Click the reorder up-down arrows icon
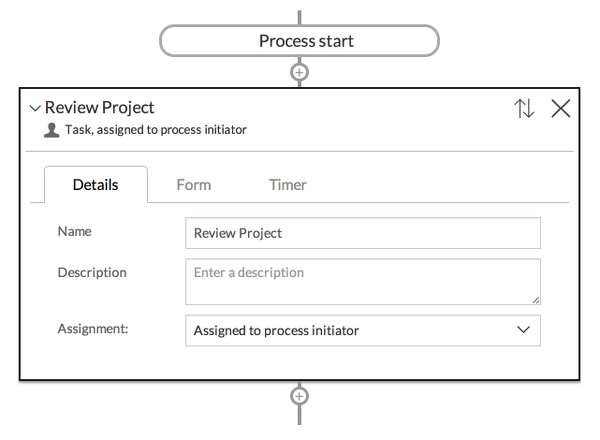This screenshot has height=440, width=600. (524, 110)
